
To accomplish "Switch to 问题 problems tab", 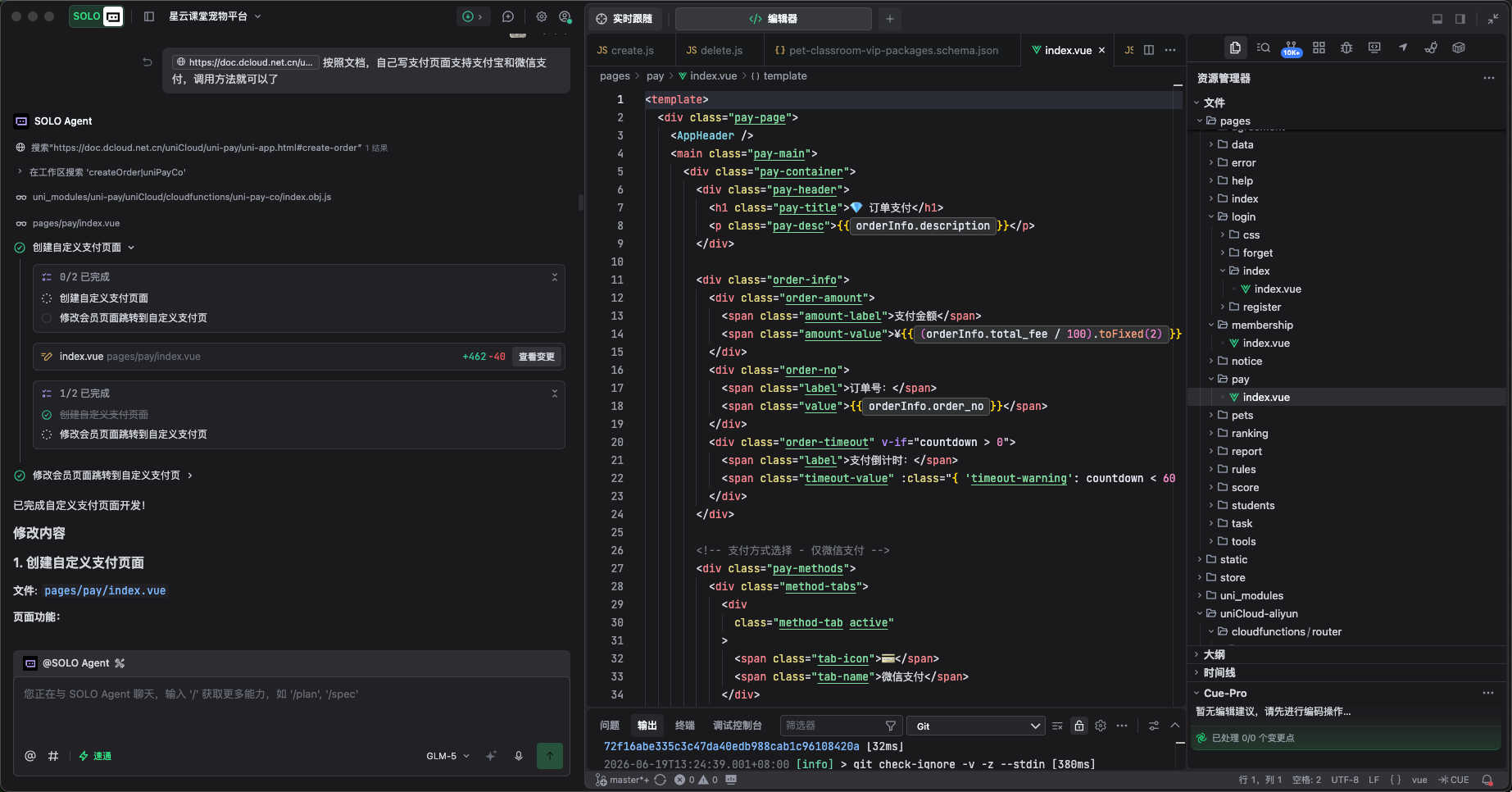I will tap(609, 726).
